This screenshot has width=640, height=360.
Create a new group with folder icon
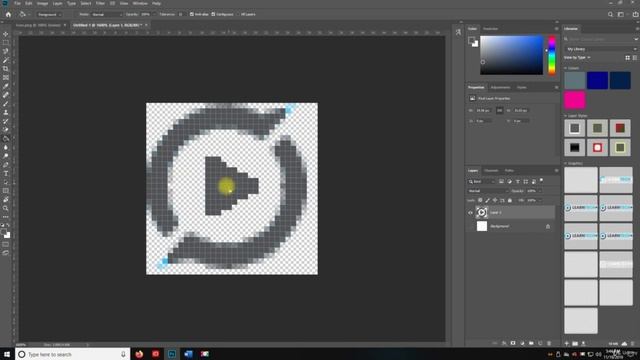[x=531, y=343]
